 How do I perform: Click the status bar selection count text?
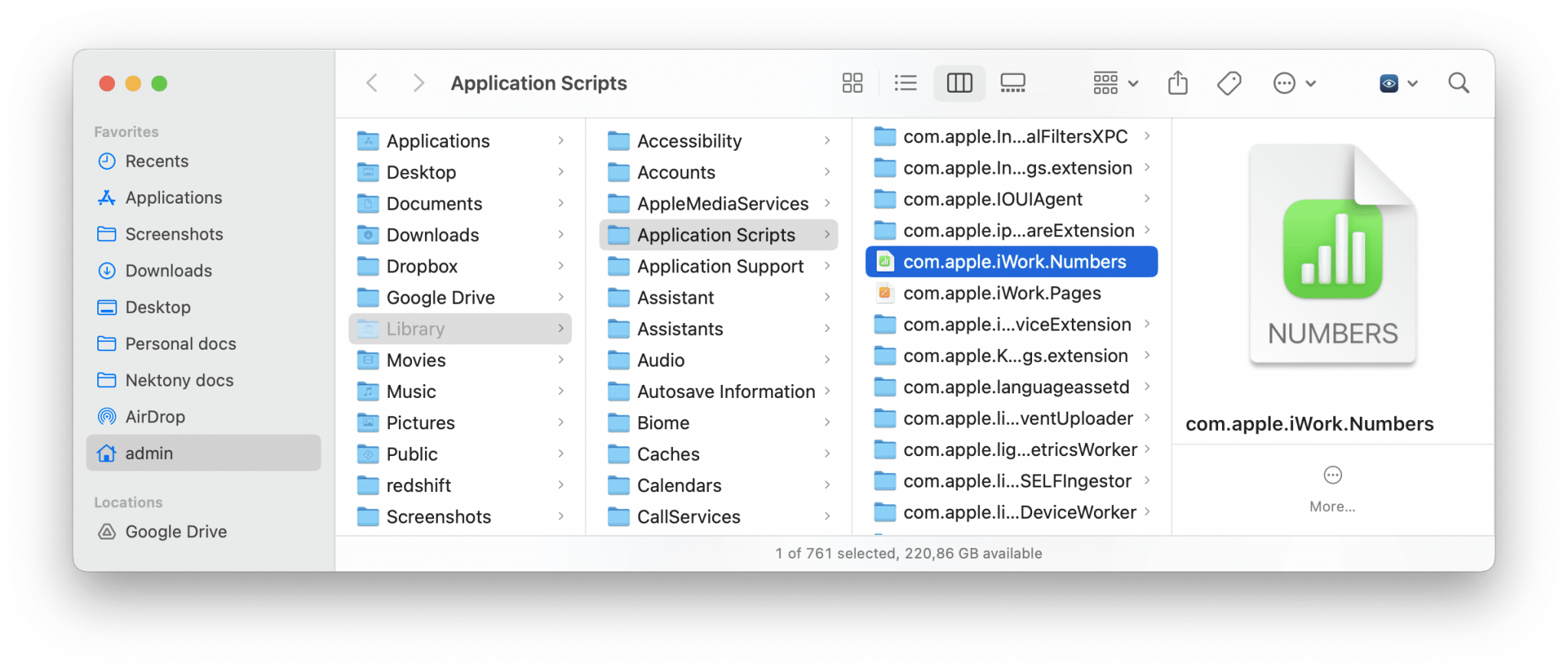click(909, 553)
